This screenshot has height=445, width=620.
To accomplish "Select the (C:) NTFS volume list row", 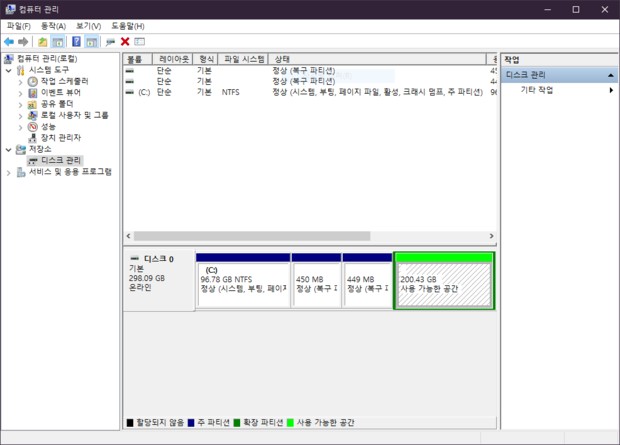I will point(310,92).
